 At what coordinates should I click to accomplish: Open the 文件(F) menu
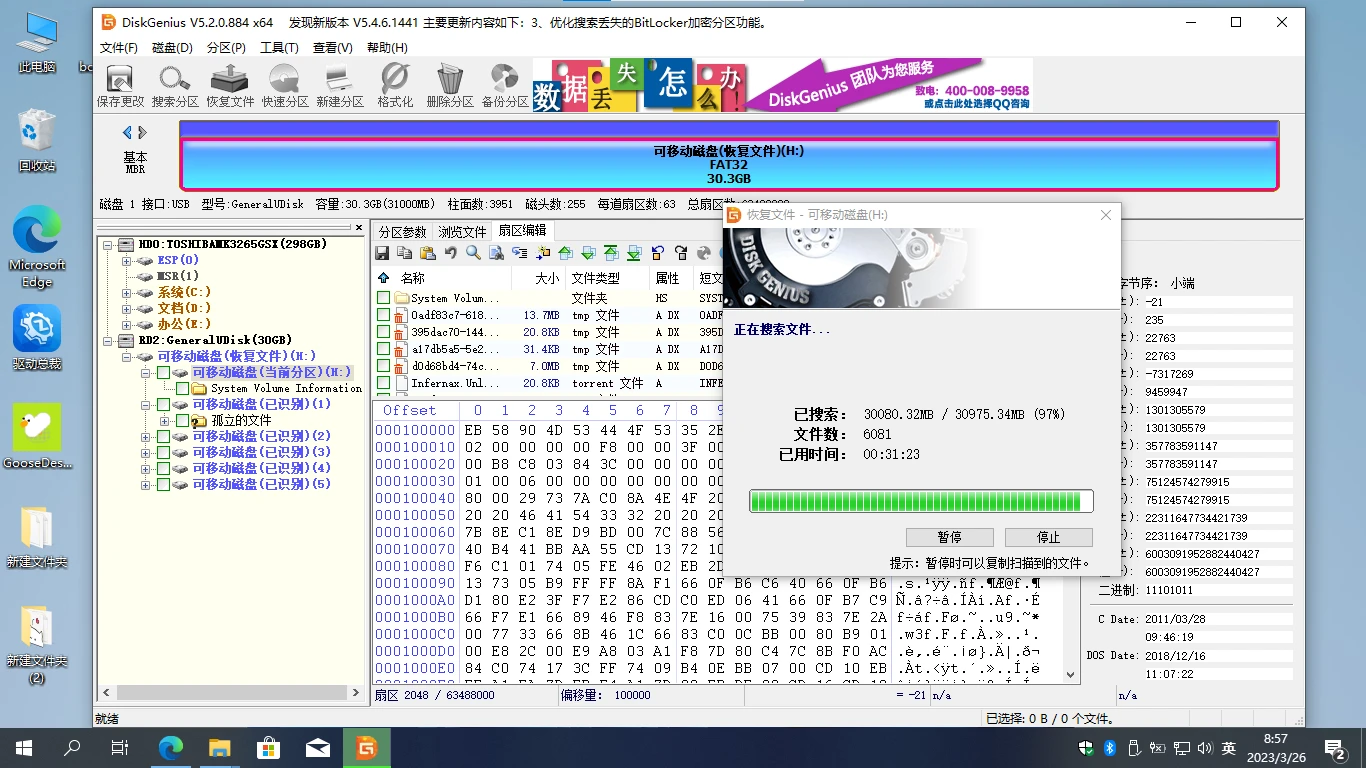119,47
